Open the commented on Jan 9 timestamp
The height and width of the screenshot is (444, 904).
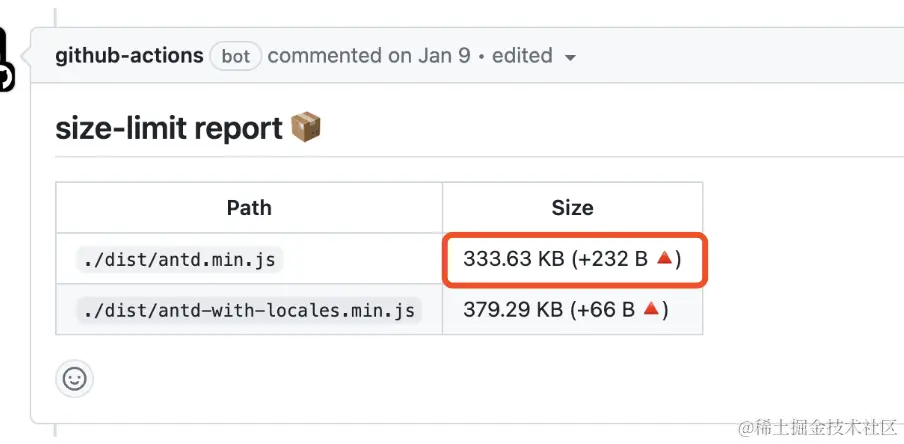(369, 55)
